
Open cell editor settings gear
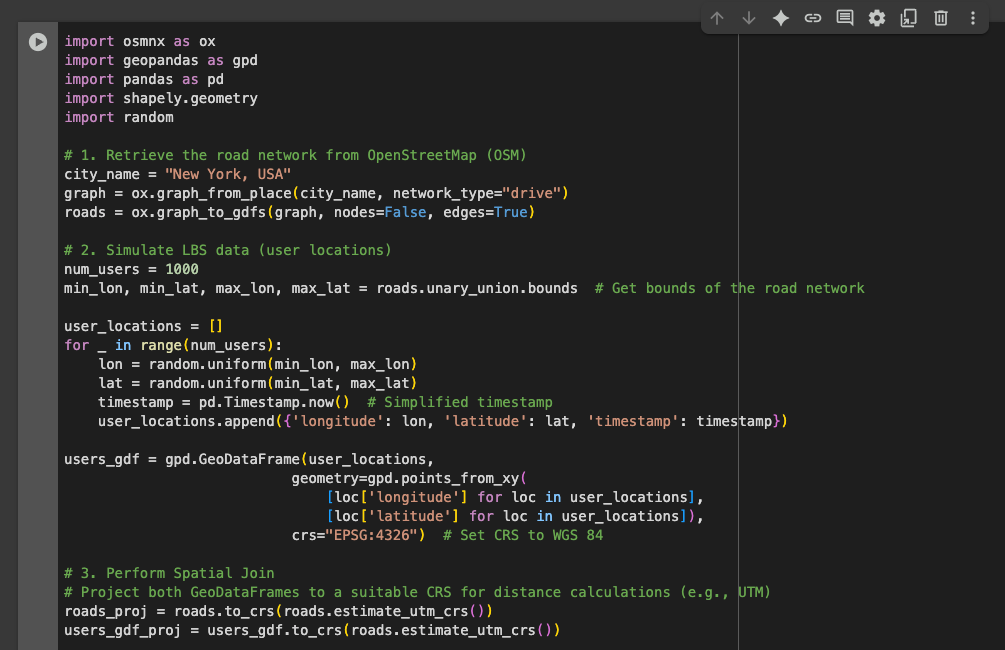click(x=877, y=18)
